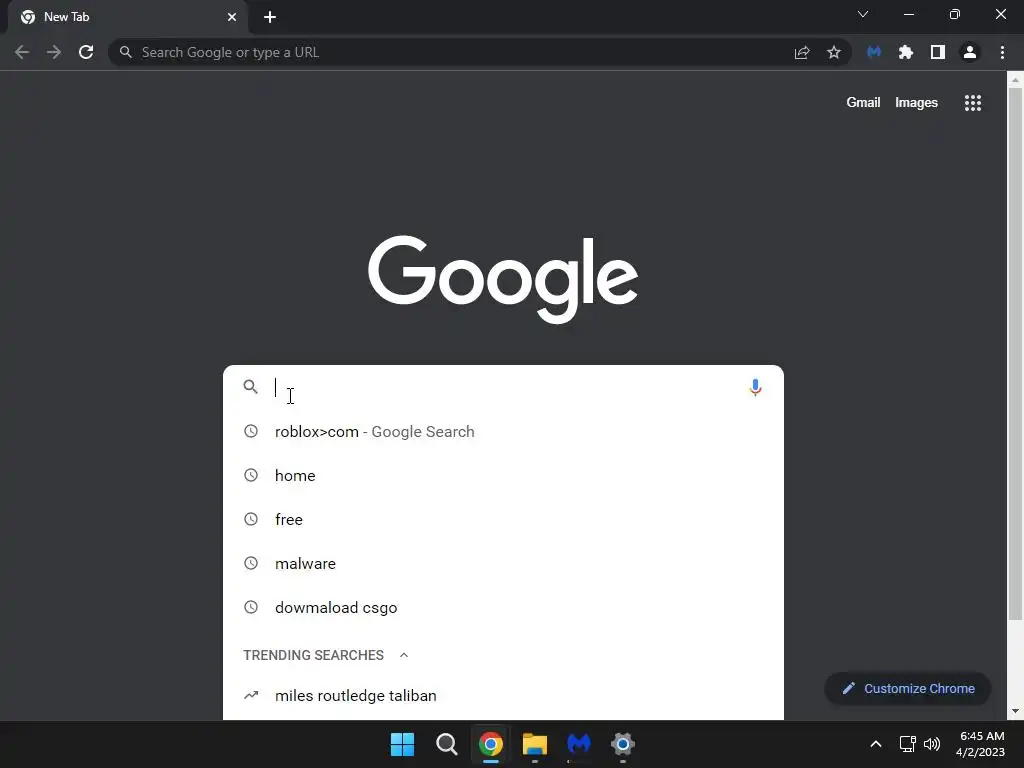This screenshot has height=768, width=1024.
Task: Open the Google apps grid
Action: (973, 103)
